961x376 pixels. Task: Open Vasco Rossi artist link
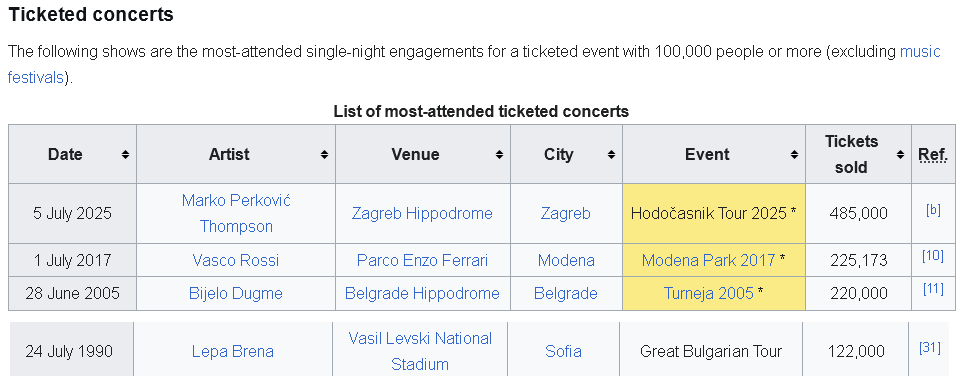pos(236,261)
